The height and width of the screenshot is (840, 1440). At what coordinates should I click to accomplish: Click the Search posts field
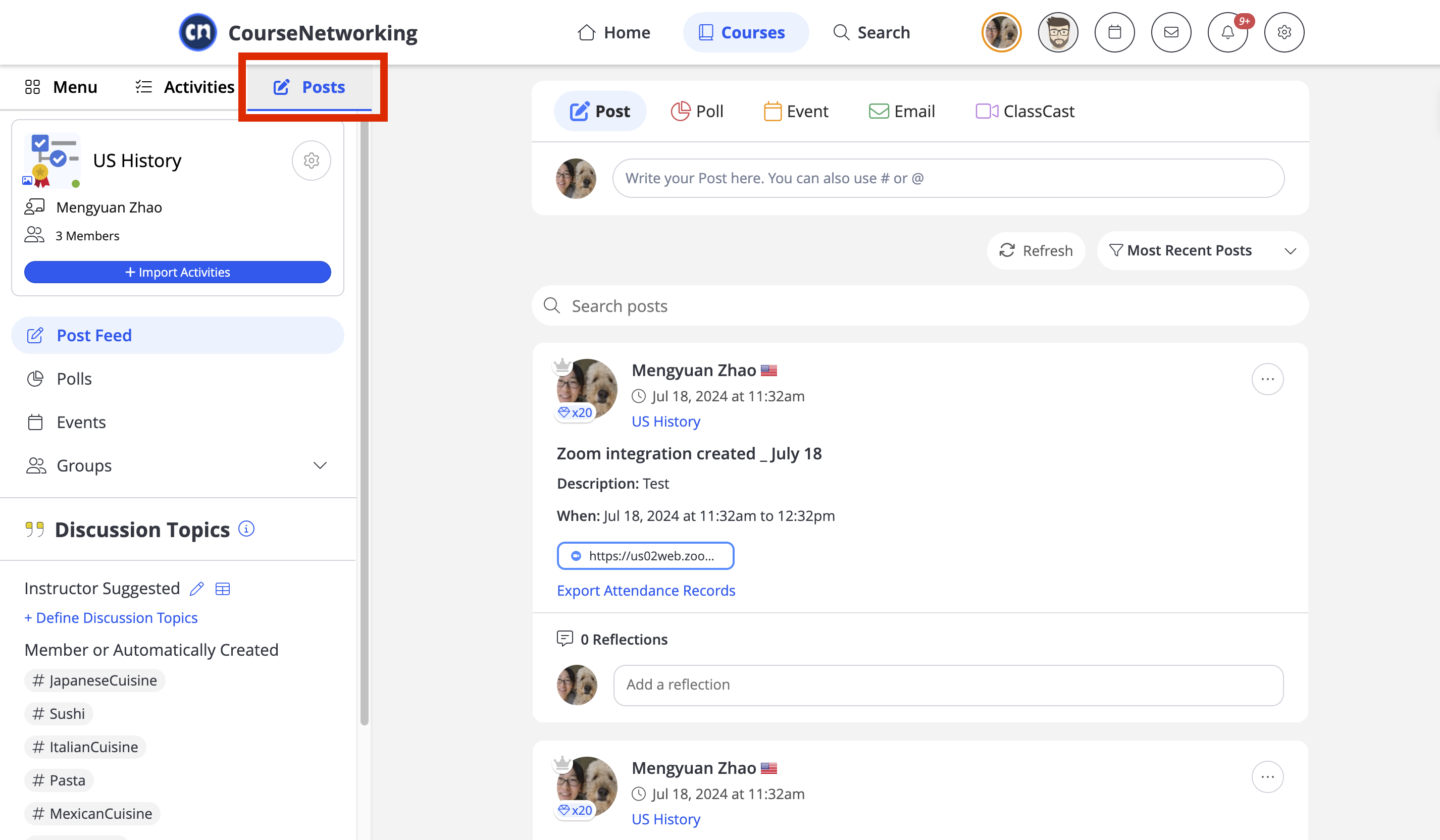point(920,306)
